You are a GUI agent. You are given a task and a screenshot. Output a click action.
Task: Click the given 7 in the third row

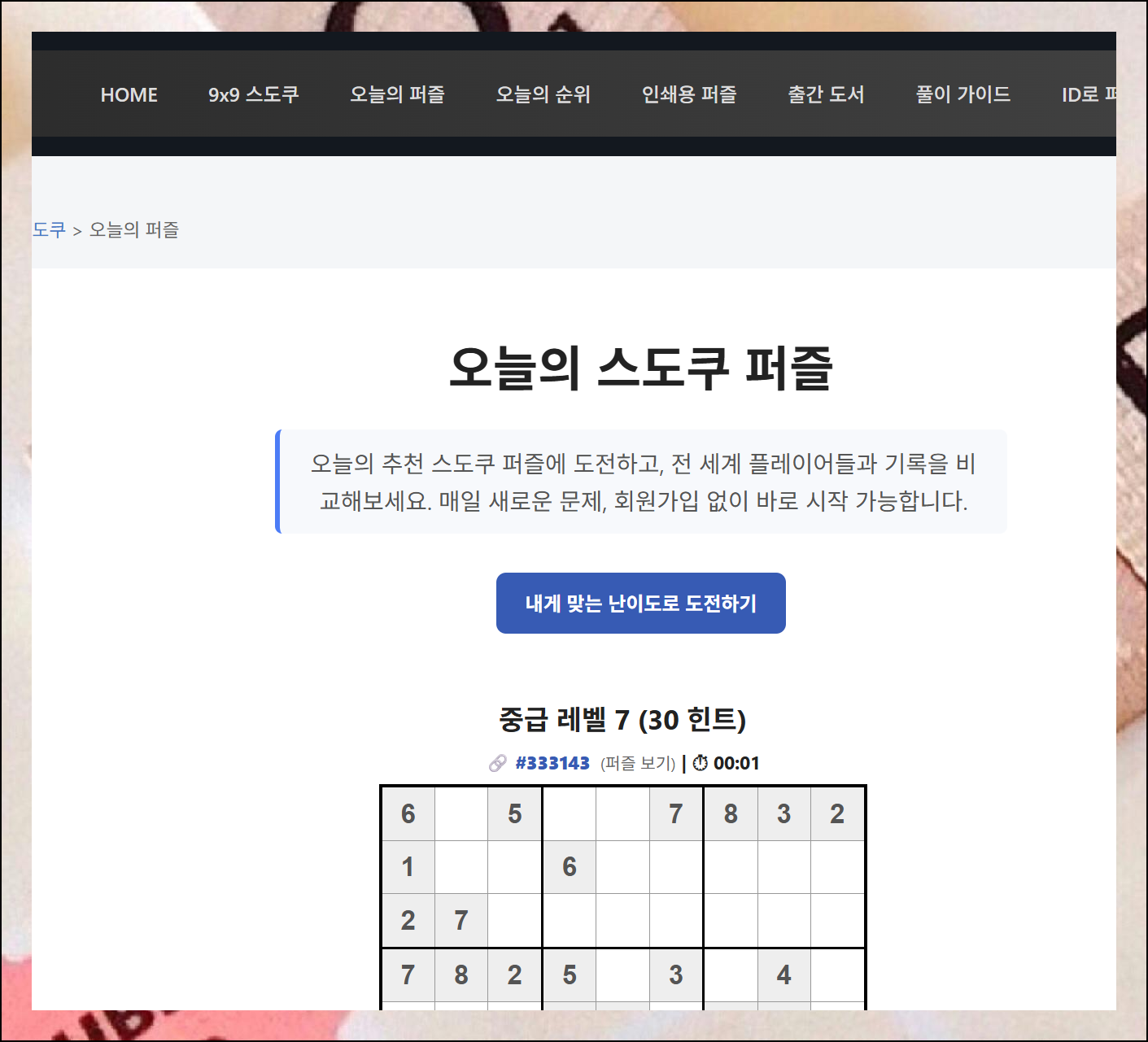point(461,921)
